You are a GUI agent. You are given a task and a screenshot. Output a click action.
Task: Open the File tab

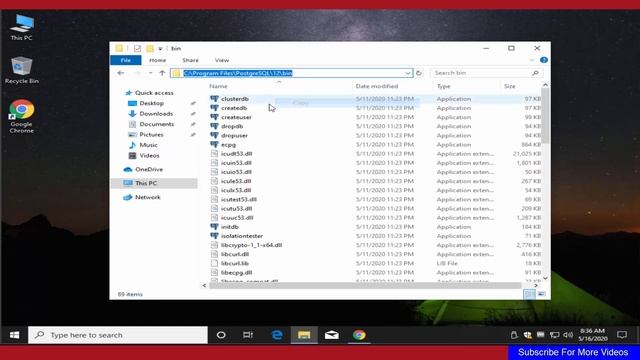coord(125,60)
